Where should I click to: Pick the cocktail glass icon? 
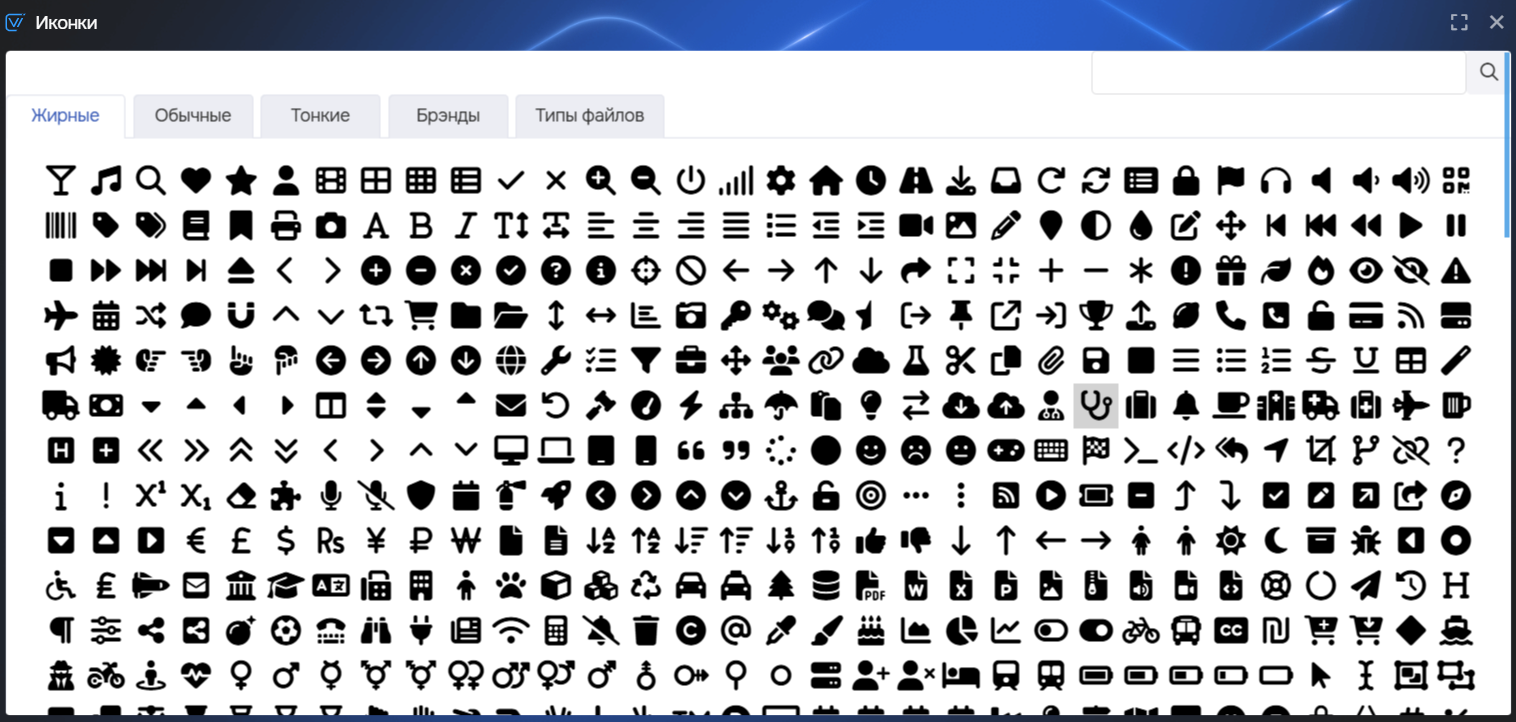pyautogui.click(x=61, y=181)
